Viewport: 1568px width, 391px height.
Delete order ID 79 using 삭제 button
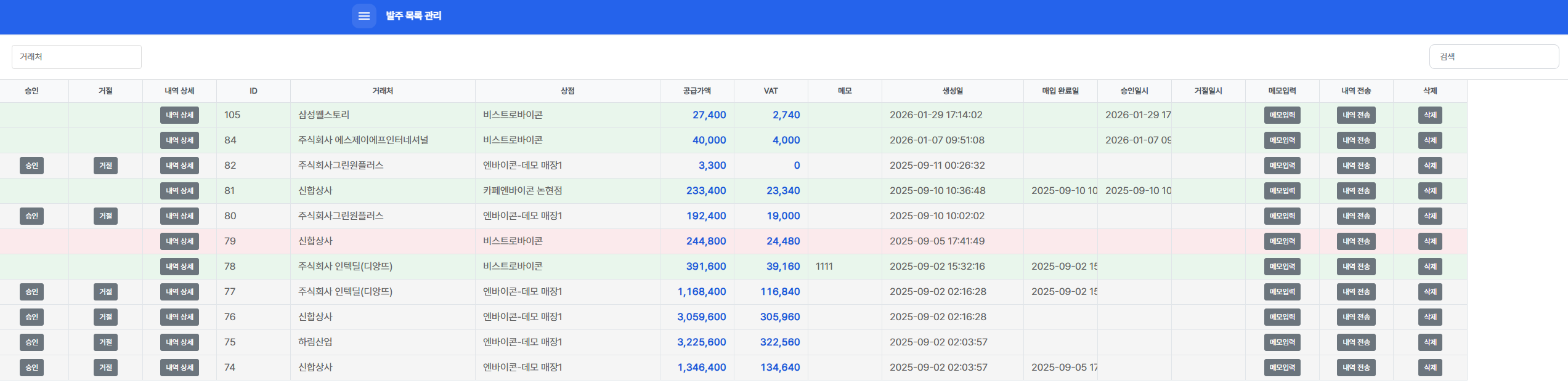(1429, 241)
